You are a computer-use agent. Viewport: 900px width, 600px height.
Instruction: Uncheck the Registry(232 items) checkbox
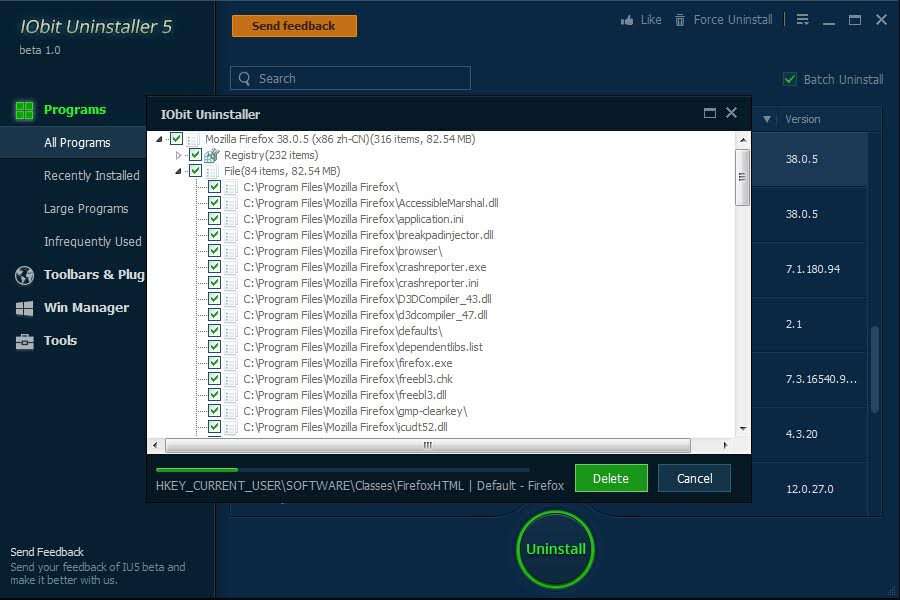(195, 155)
